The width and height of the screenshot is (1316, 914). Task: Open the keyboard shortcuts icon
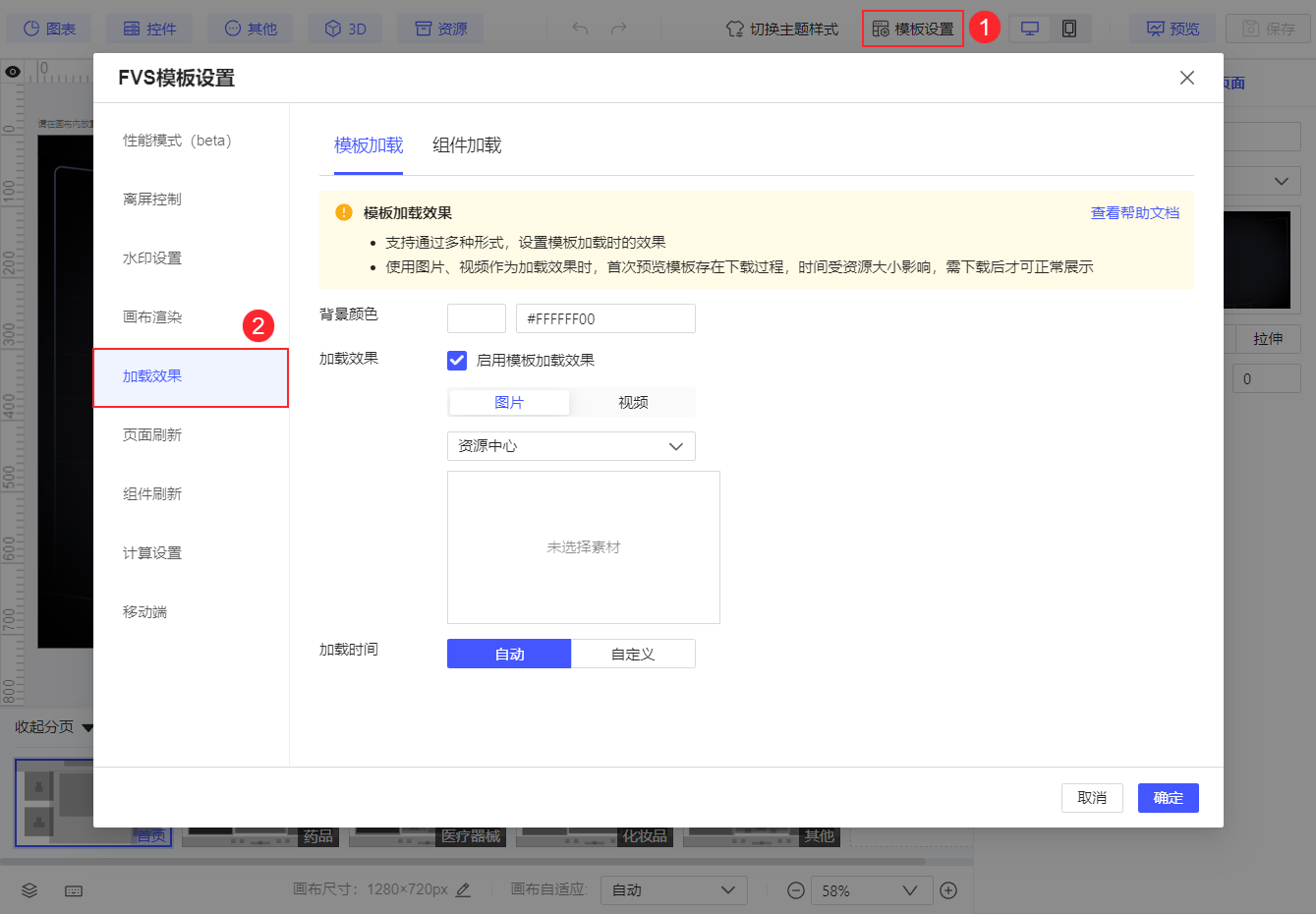pos(74,890)
